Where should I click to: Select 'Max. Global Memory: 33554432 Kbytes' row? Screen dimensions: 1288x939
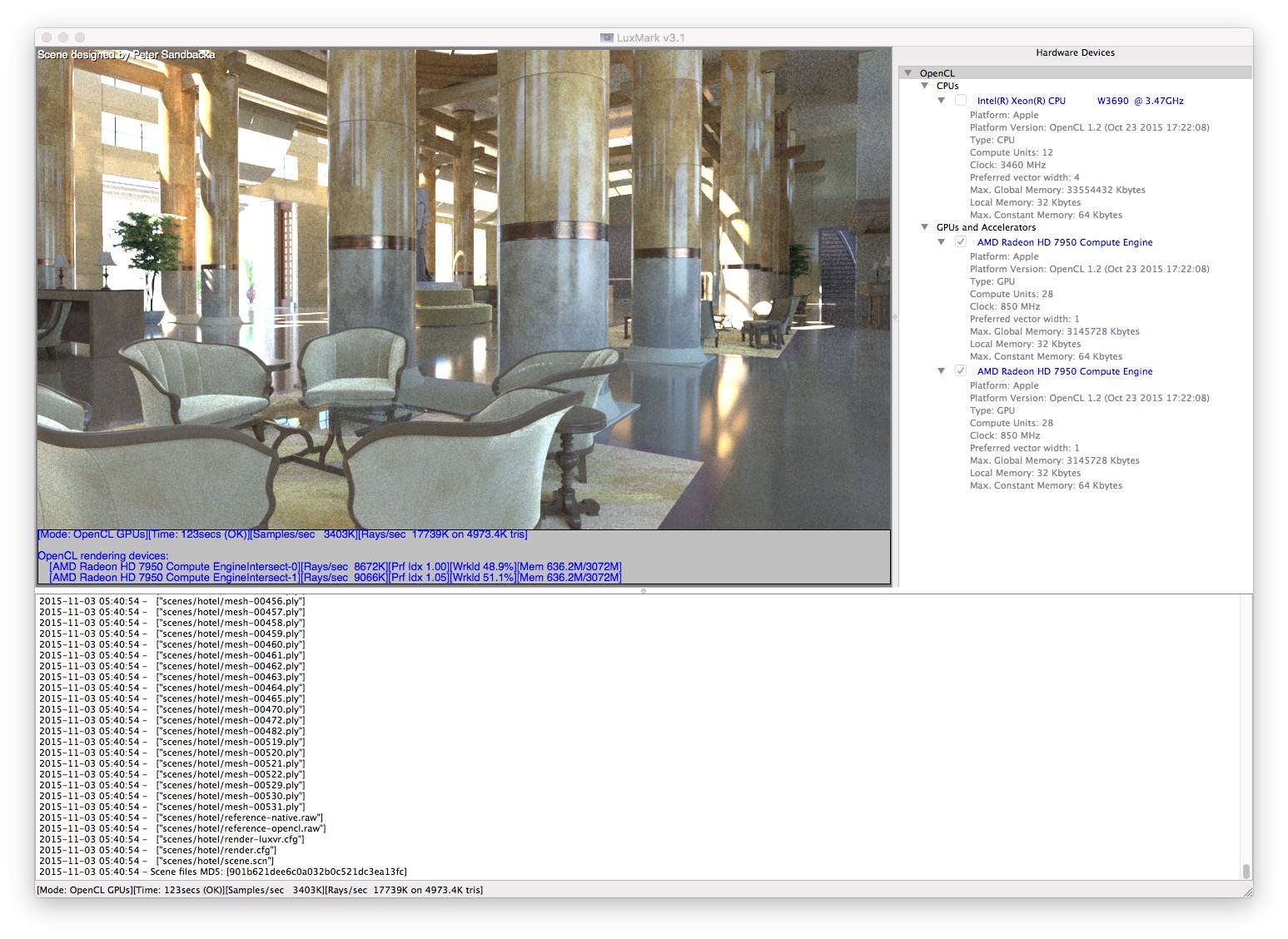[1057, 190]
